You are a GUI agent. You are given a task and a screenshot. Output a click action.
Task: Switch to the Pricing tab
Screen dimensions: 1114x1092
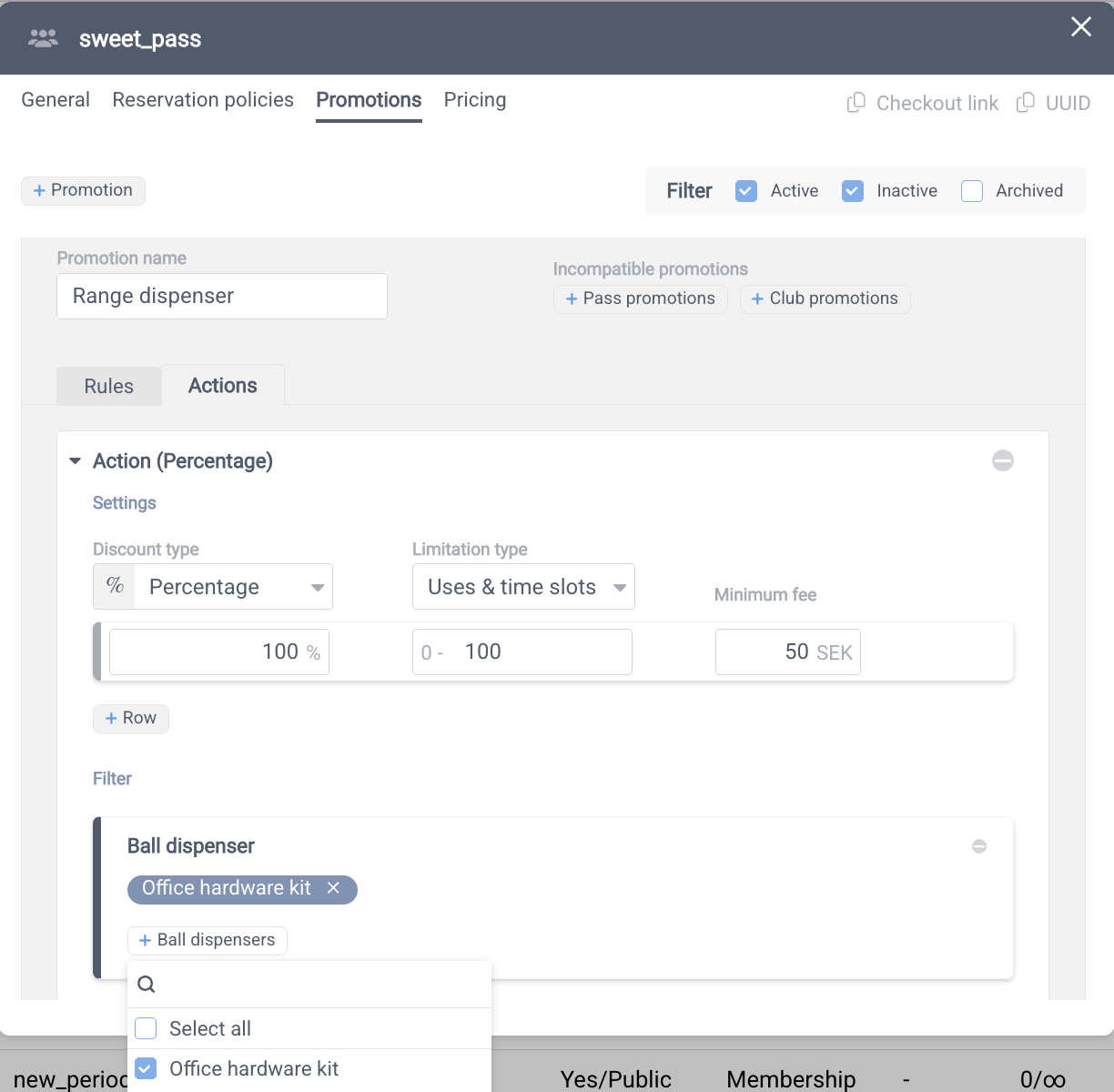(x=474, y=100)
